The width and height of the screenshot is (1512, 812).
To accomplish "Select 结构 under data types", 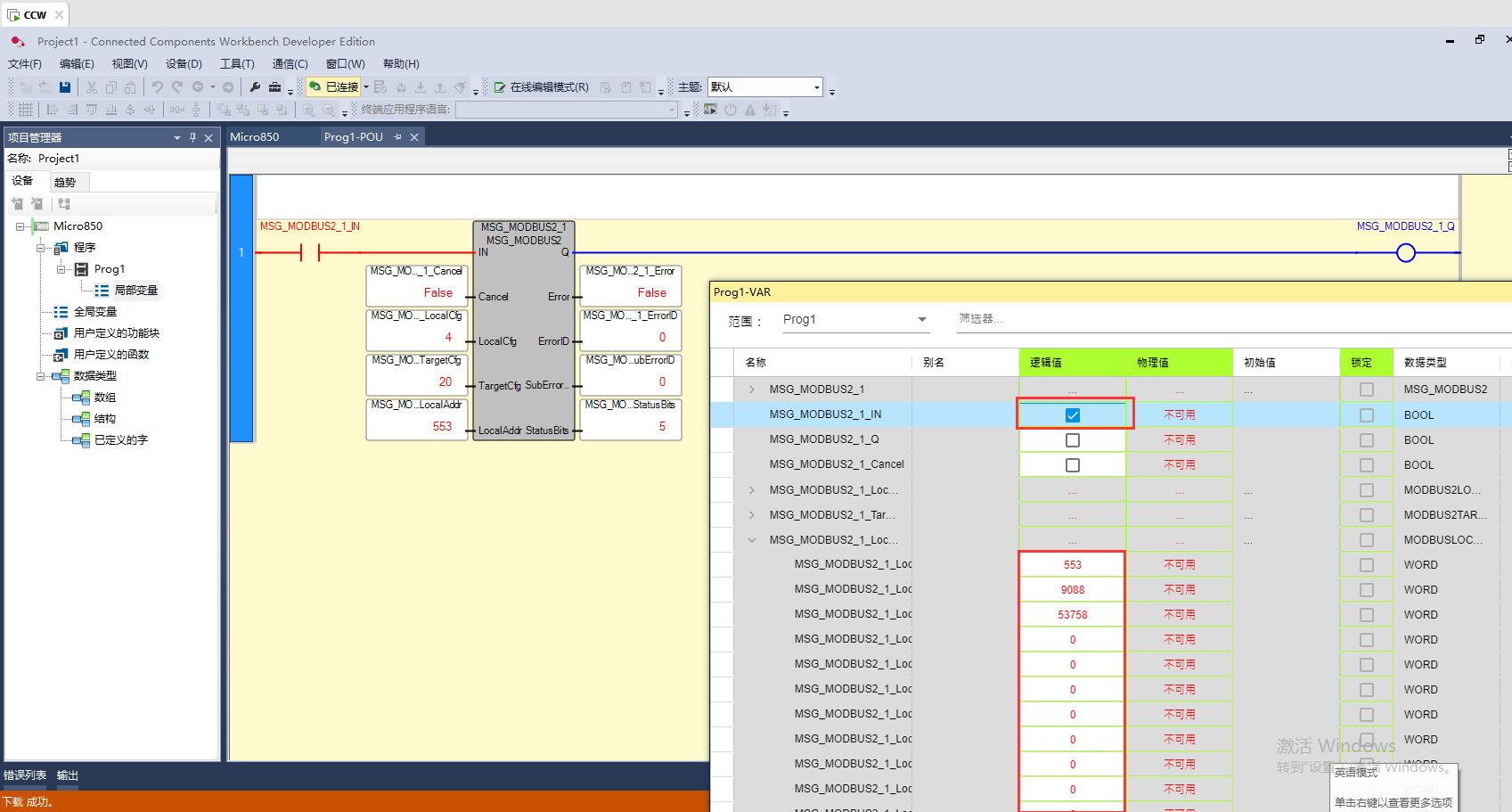I will click(x=105, y=419).
